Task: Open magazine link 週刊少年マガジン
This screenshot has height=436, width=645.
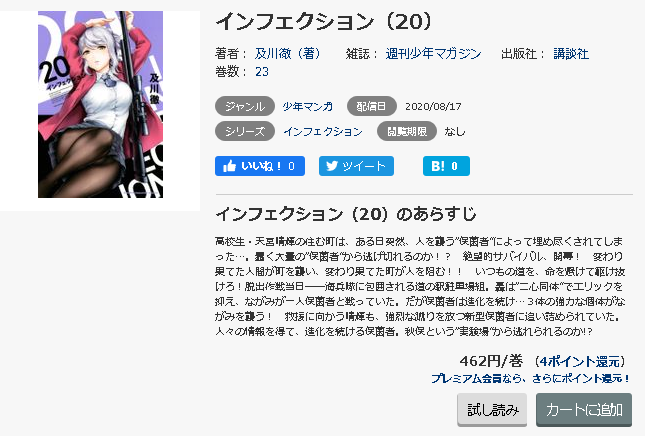Action: (433, 53)
